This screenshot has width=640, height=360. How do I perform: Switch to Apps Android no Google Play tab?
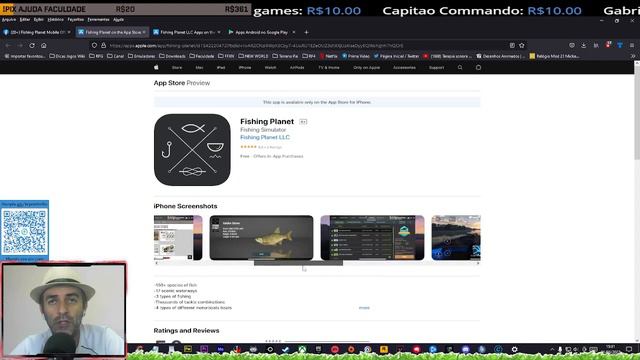point(261,32)
